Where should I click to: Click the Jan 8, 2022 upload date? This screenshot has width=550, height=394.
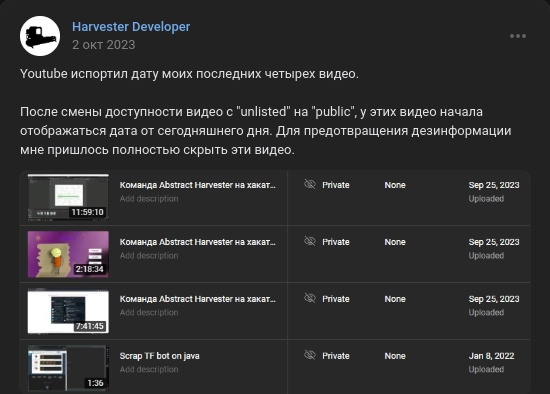tap(491, 356)
